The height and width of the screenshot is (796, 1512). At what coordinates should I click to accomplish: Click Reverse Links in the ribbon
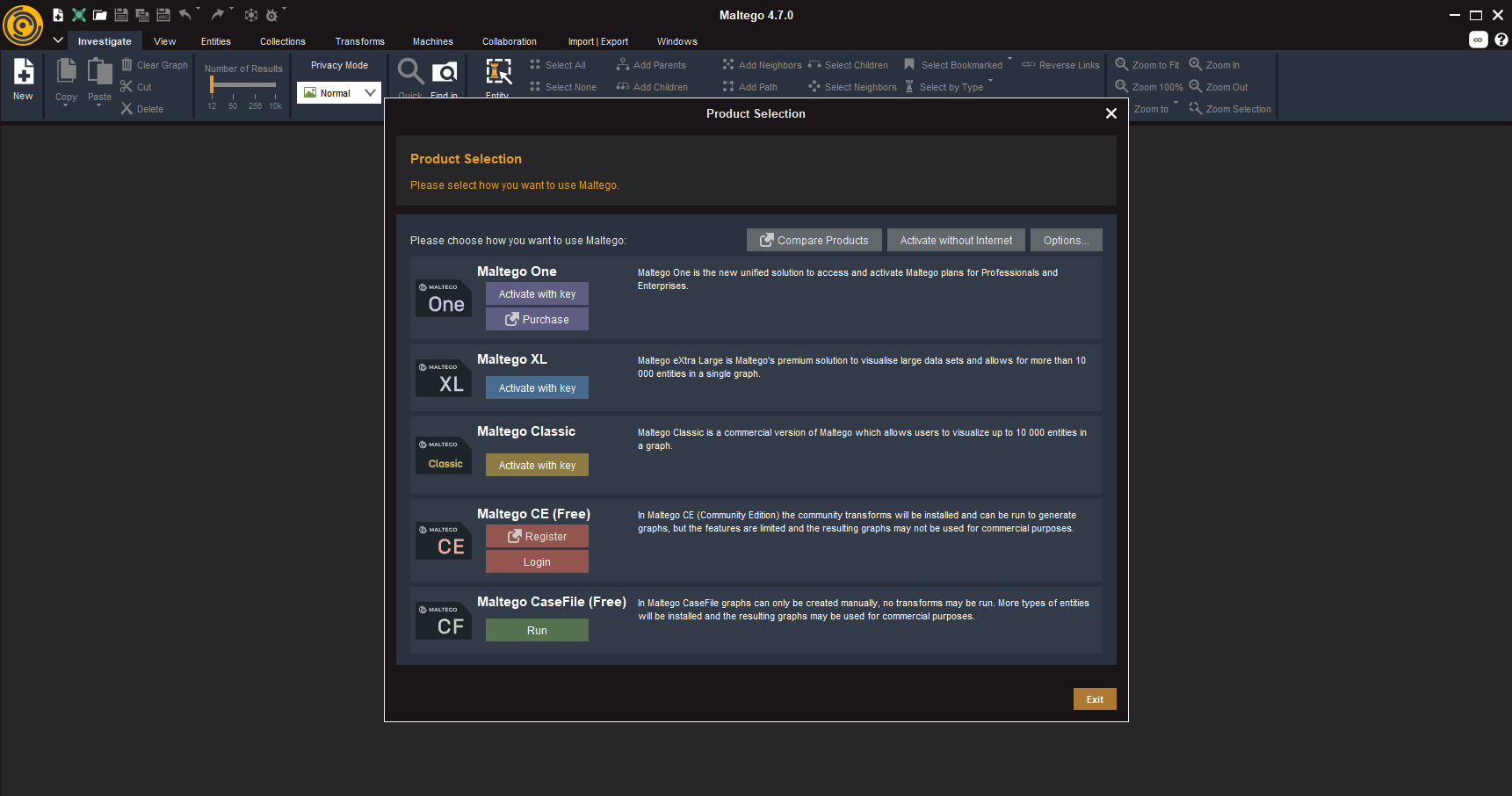click(x=1060, y=65)
